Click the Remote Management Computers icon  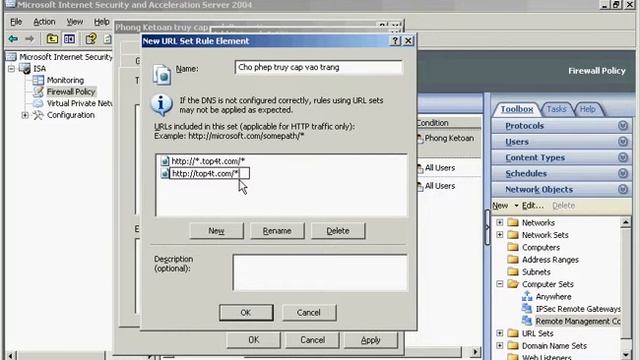point(527,321)
